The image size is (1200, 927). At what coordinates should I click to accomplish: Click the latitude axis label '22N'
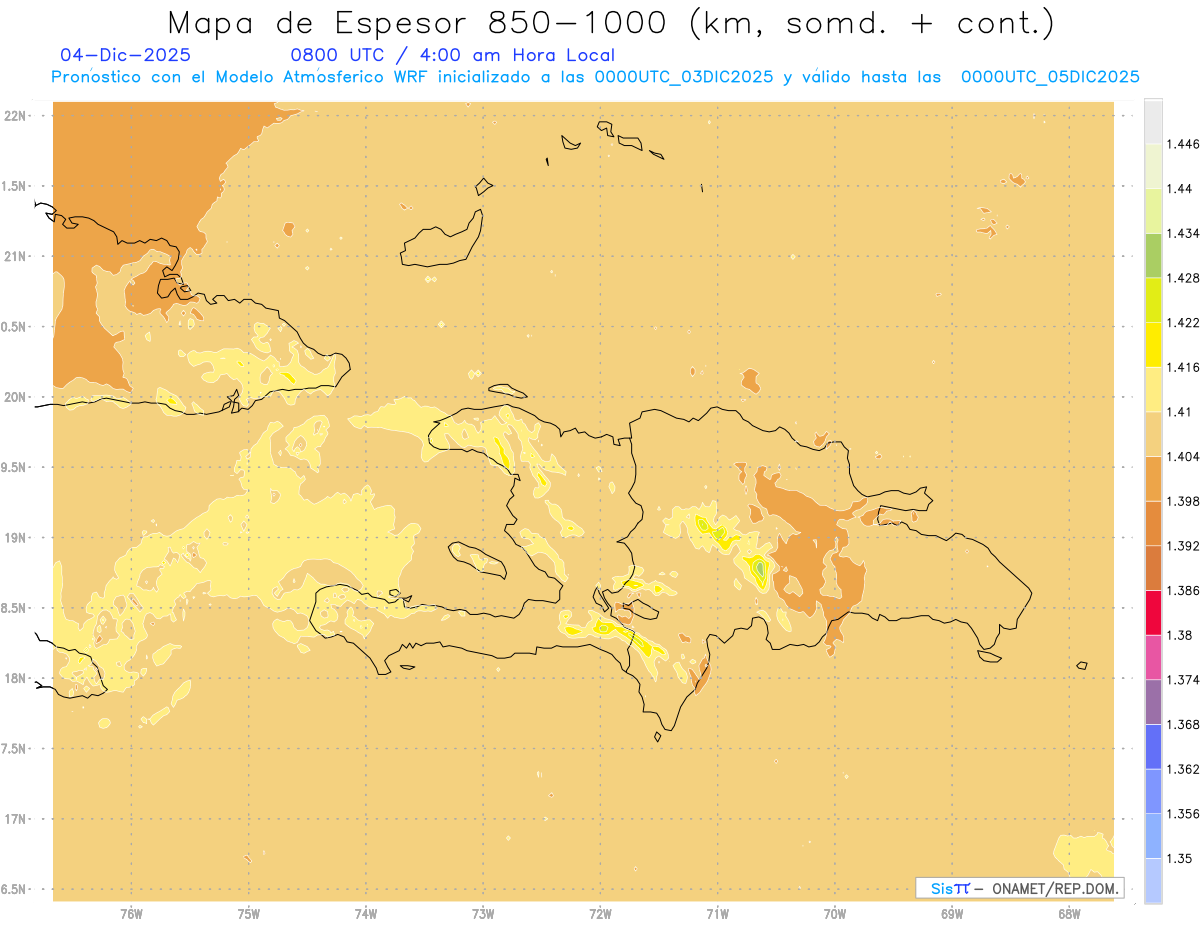[15, 116]
